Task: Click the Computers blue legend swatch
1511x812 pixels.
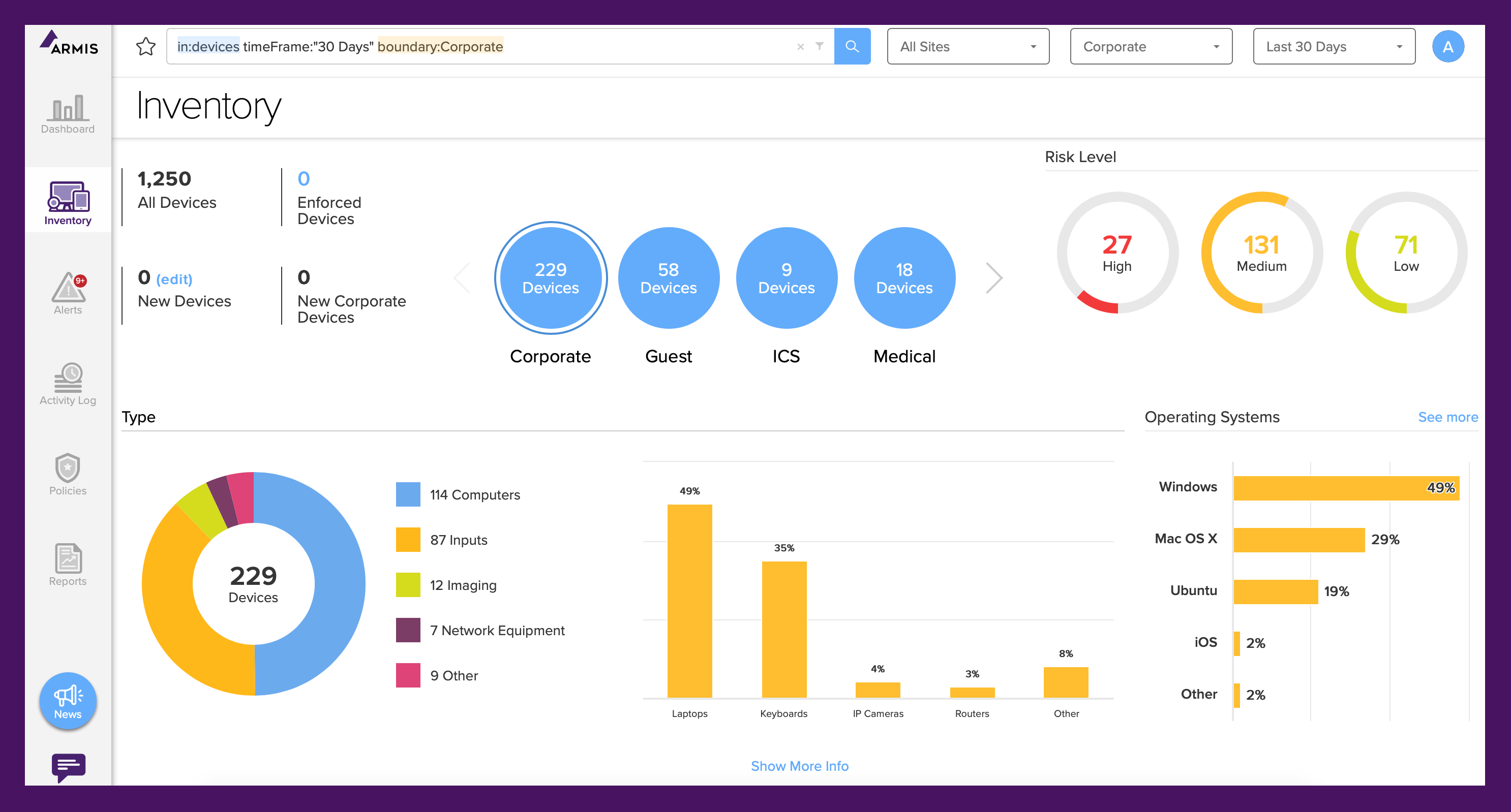Action: (x=408, y=494)
